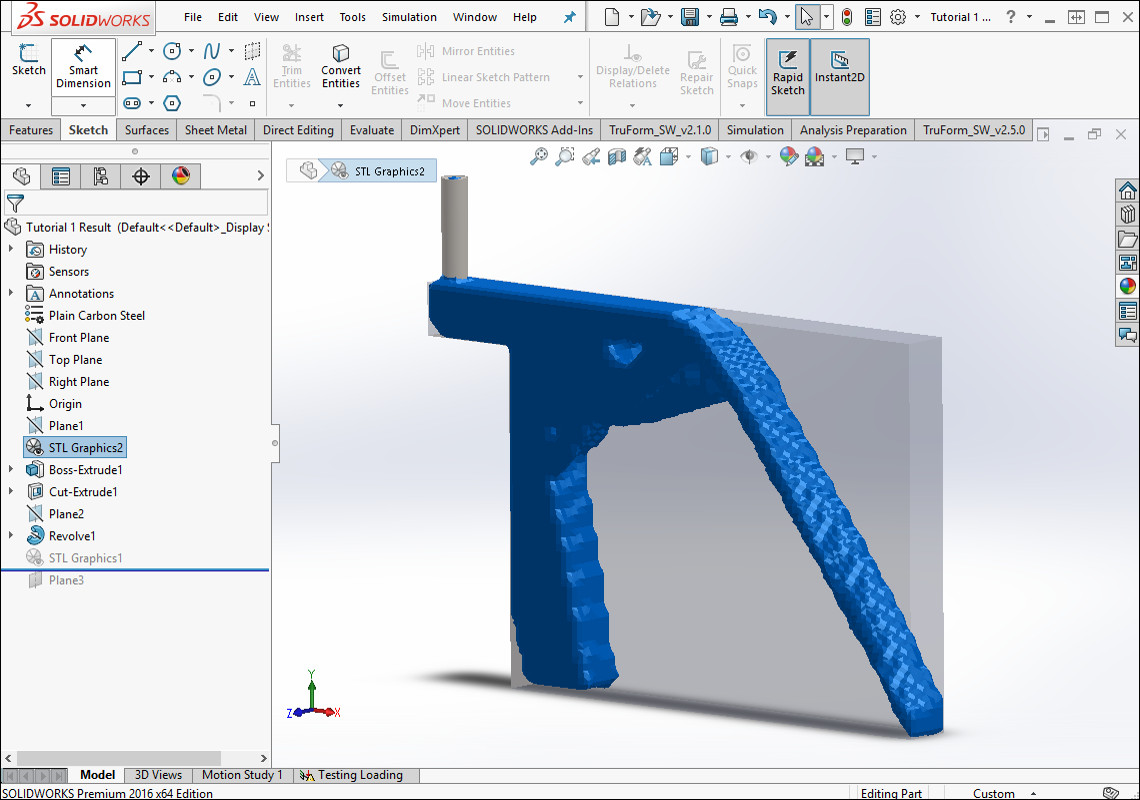Viewport: 1140px width, 800px height.
Task: Select the Zoom to Fit icon
Action: point(537,157)
